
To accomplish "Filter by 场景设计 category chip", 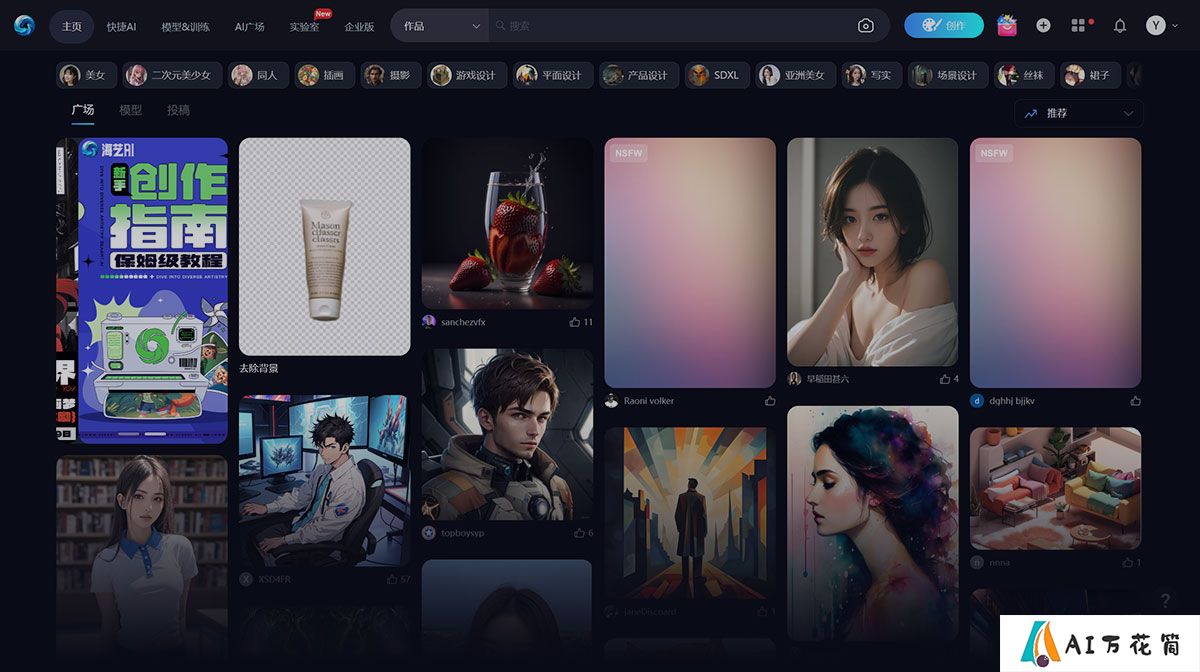I will [947, 75].
